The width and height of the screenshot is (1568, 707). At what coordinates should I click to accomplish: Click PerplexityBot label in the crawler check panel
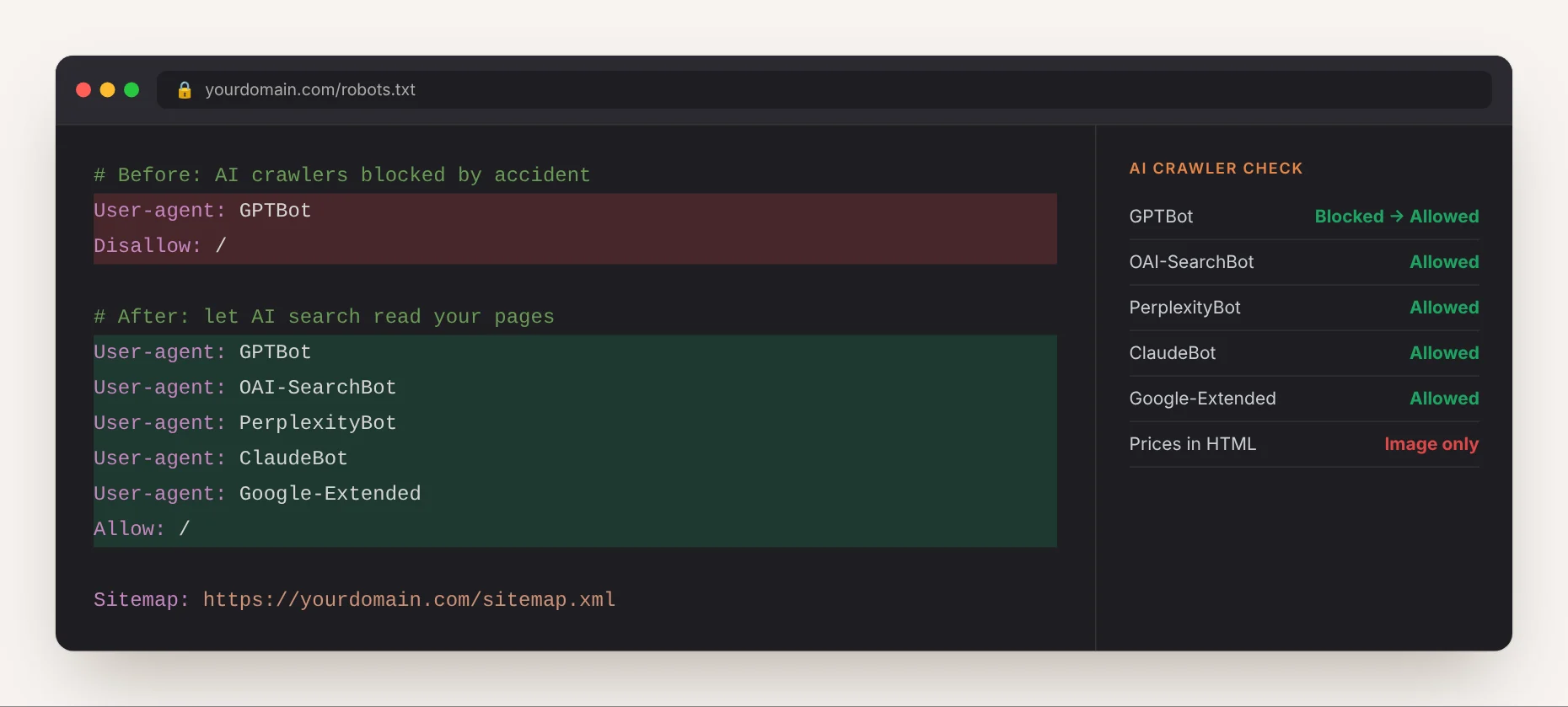1184,308
